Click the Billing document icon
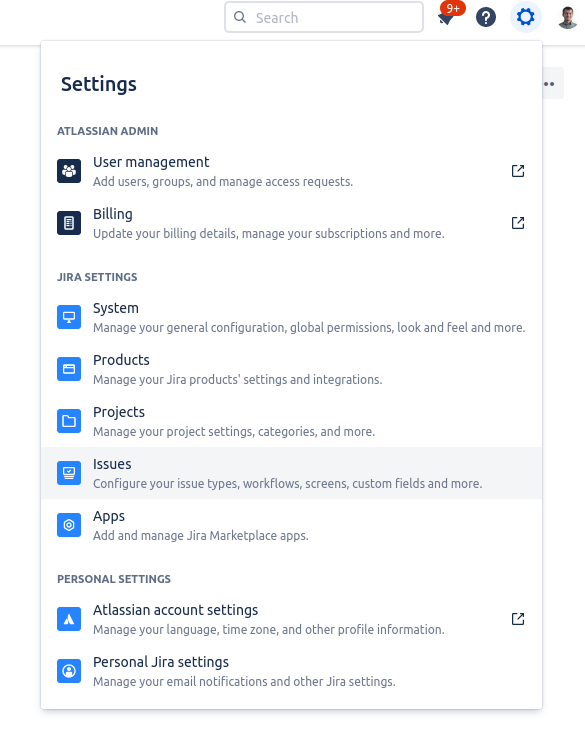585x748 pixels. [x=69, y=223]
